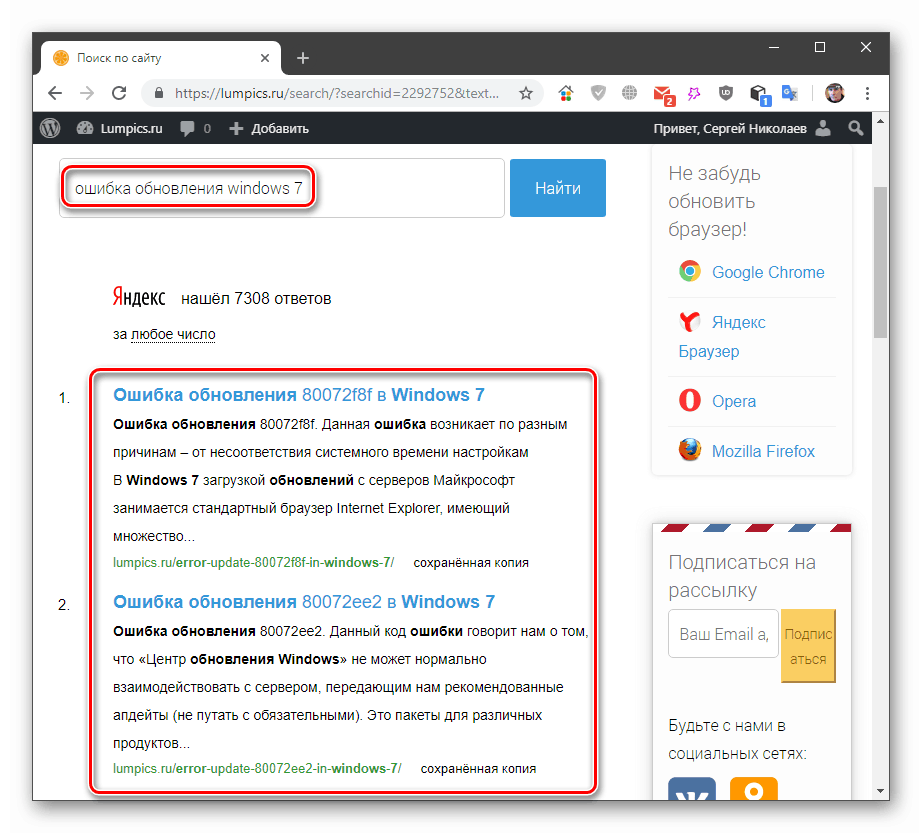Image resolution: width=922 pixels, height=833 pixels.
Task: Bookmark this page with the star icon
Action: (x=526, y=92)
